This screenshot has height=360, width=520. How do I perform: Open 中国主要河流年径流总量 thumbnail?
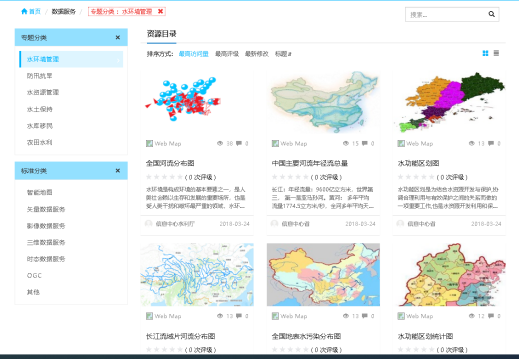(x=323, y=102)
